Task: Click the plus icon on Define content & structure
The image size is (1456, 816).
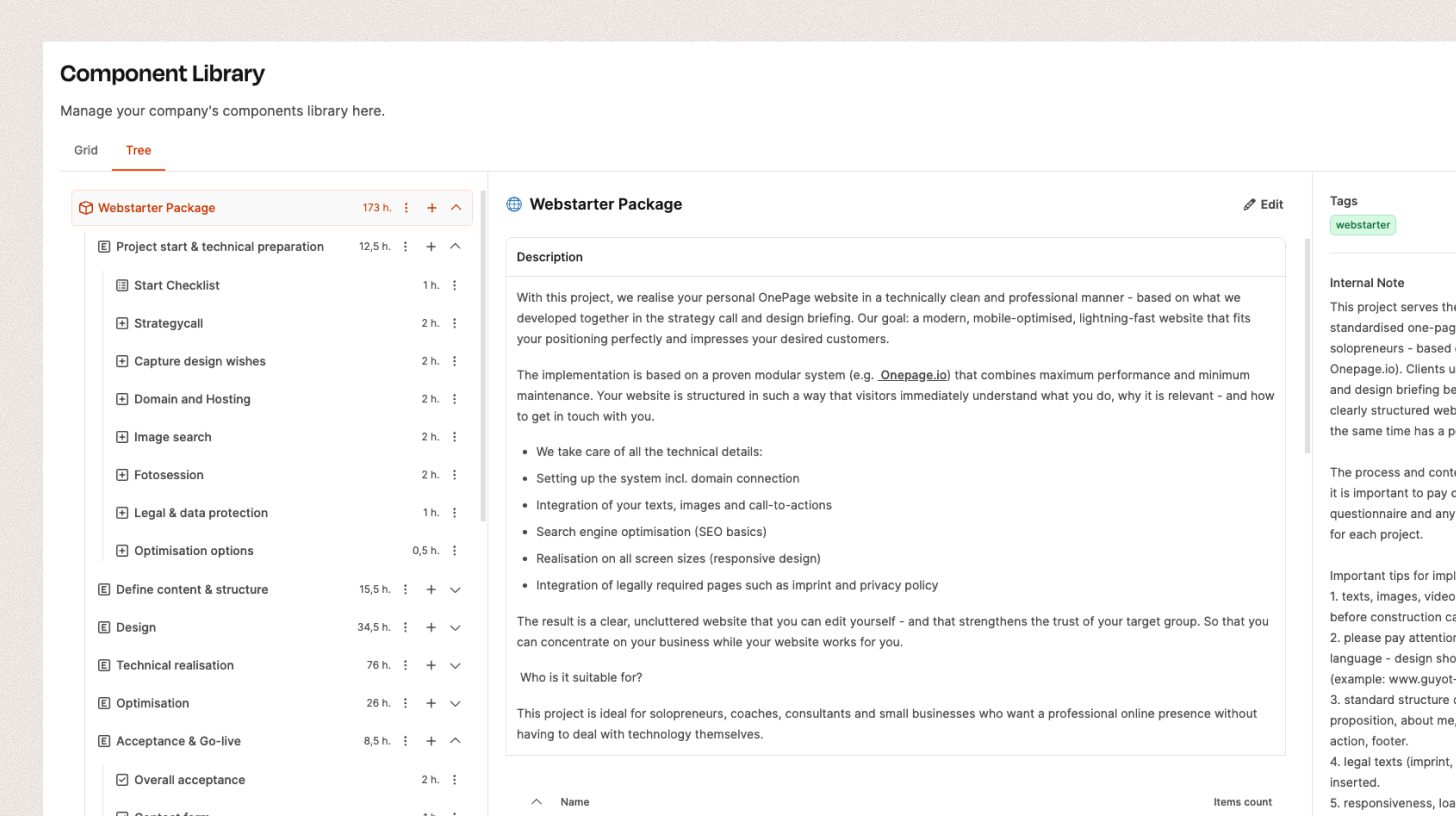Action: point(431,589)
